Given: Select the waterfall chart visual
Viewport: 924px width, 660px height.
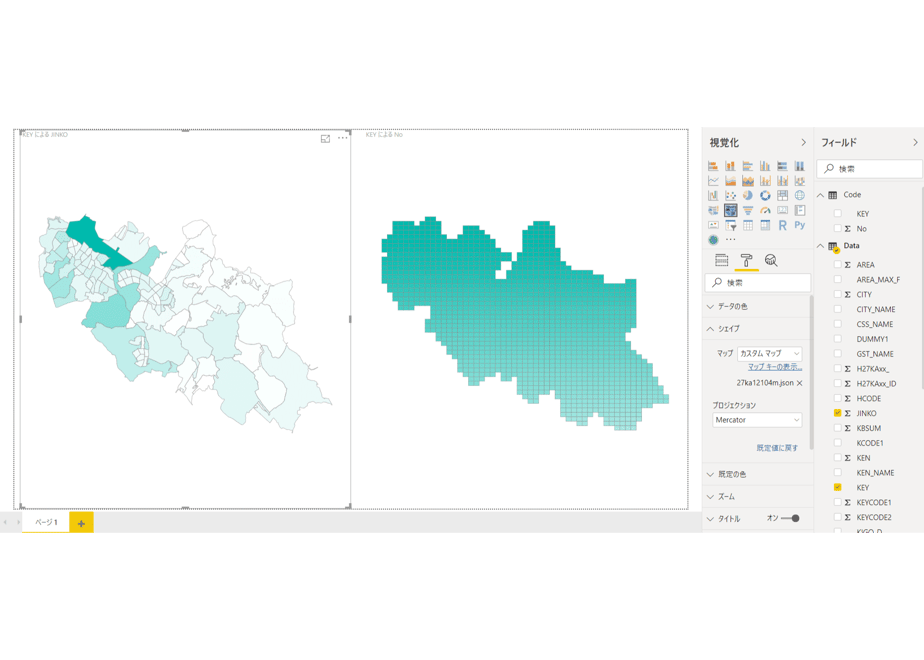Looking at the screenshot, I should pyautogui.click(x=713, y=195).
